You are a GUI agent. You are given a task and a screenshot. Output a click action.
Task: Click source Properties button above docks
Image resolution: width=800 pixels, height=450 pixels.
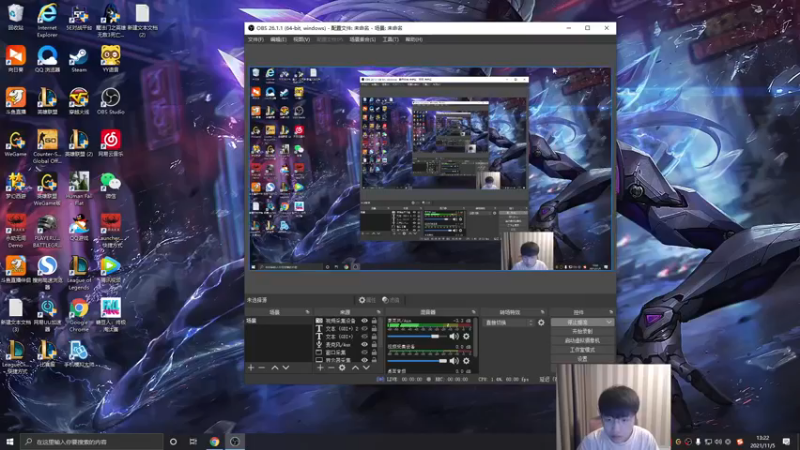click(x=367, y=300)
